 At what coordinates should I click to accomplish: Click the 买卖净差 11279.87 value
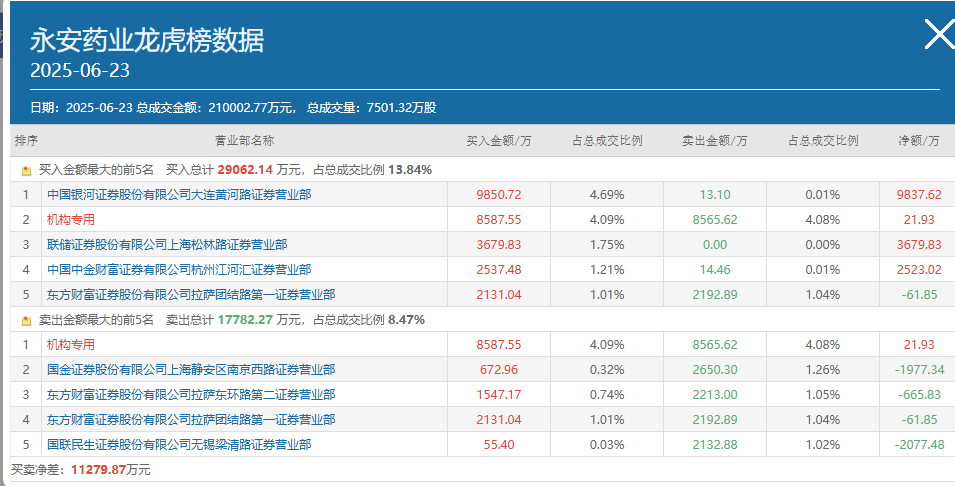(98, 470)
